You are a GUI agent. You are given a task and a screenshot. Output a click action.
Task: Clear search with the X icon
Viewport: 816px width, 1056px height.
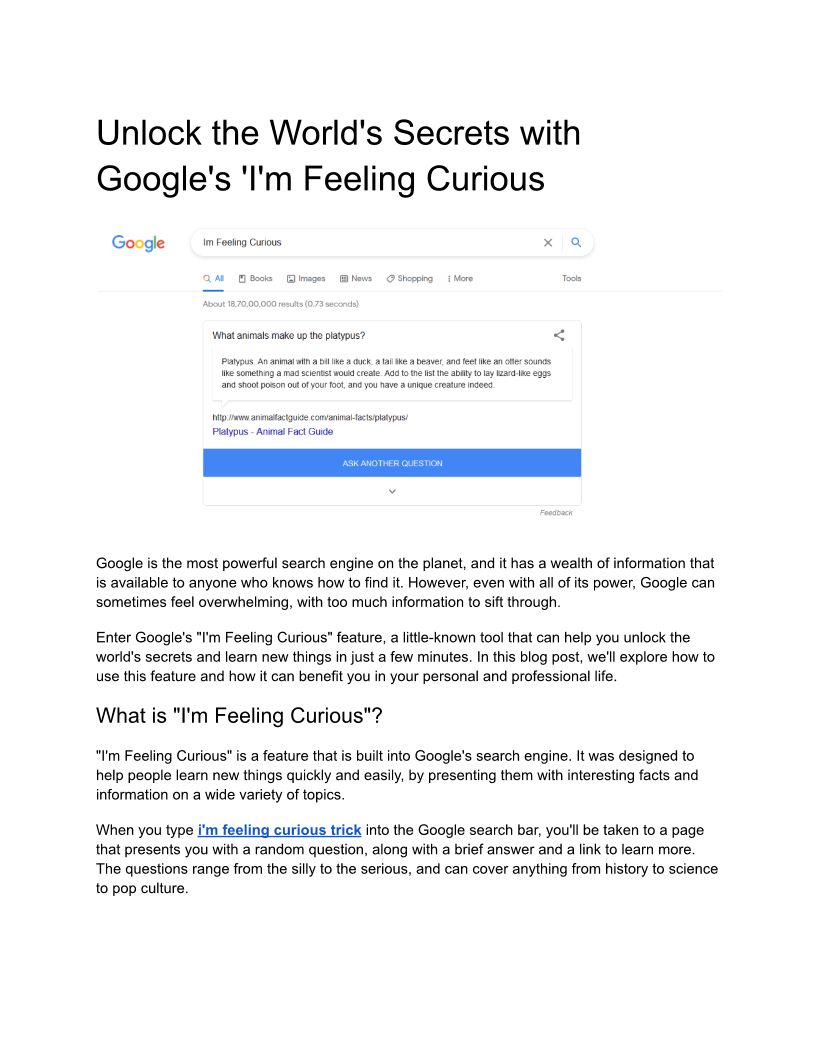[x=548, y=242]
